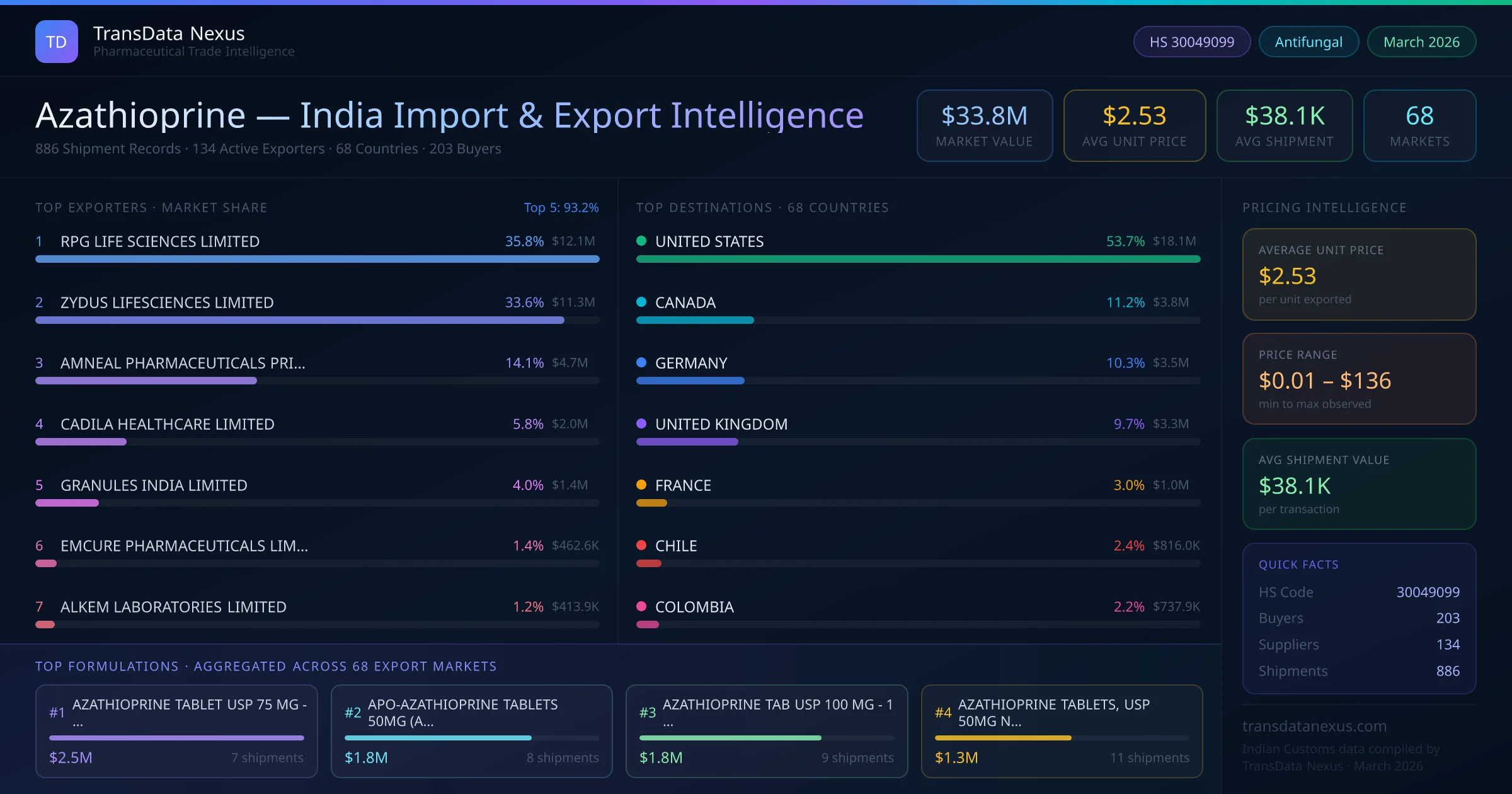Open the Price Range $0.01 – $136 card
This screenshot has width=1512, height=794.
1359,379
